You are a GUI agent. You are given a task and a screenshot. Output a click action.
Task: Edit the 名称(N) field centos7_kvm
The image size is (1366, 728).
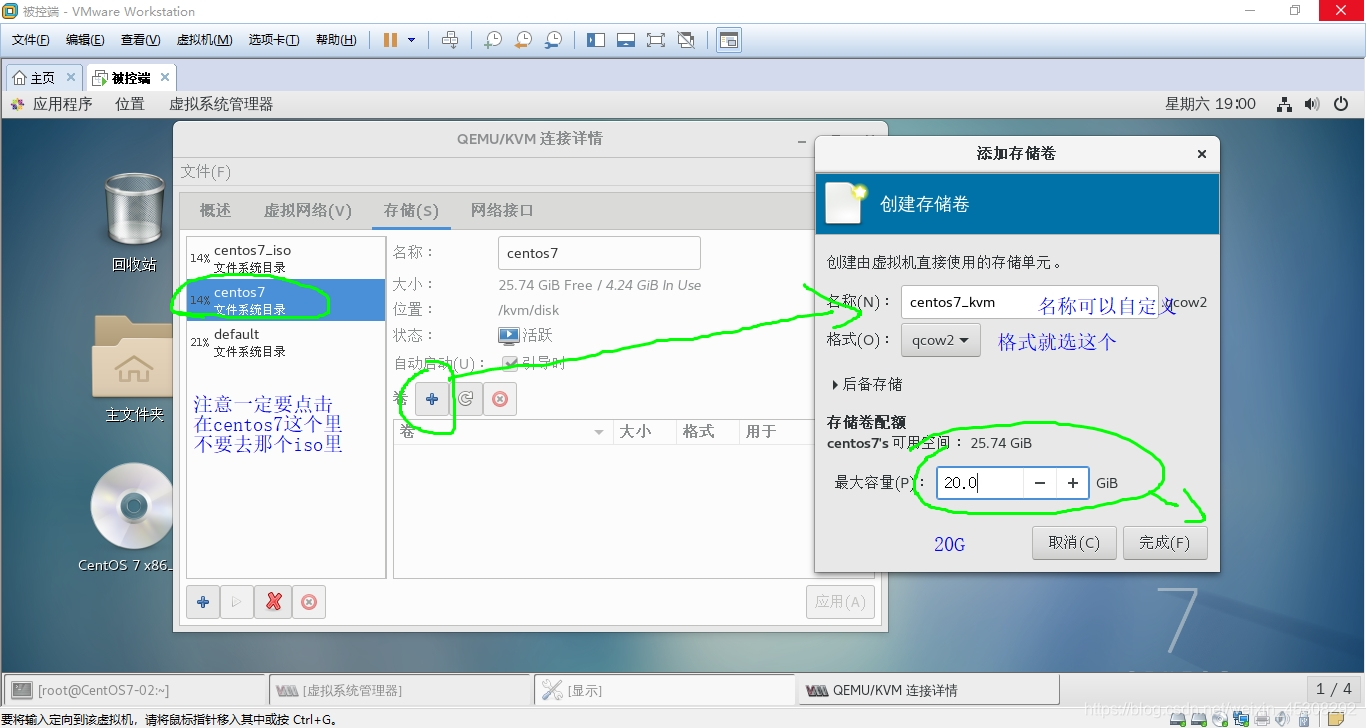pos(1029,302)
